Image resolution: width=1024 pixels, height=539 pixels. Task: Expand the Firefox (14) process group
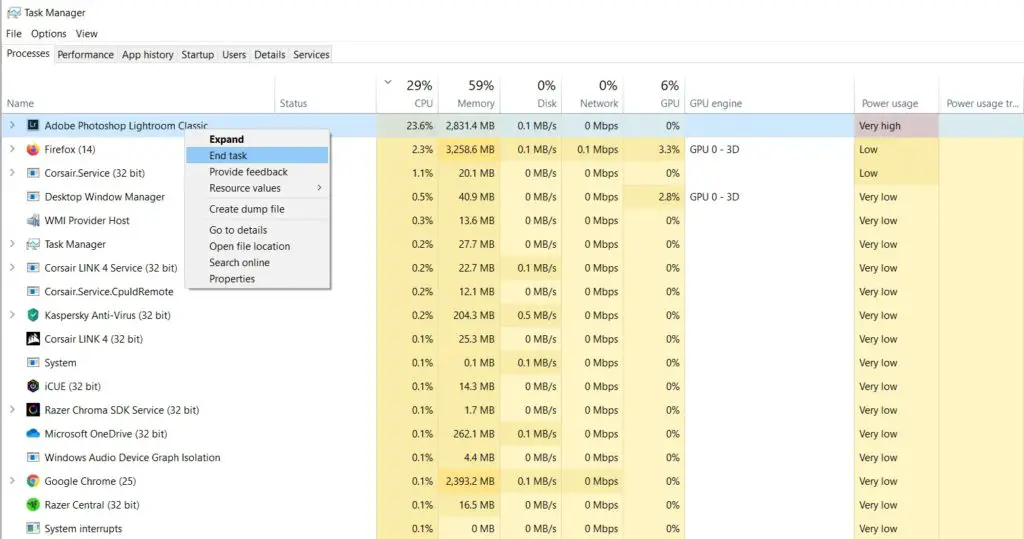(12, 149)
